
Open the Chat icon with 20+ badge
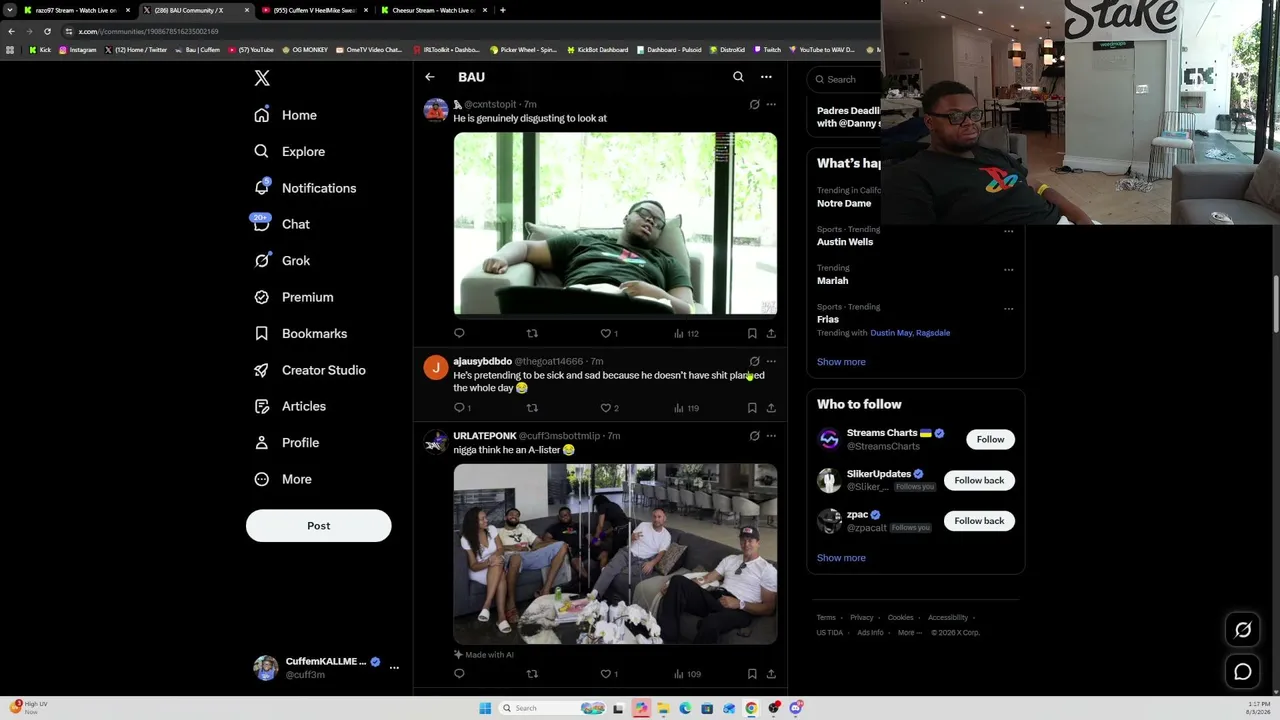[262, 224]
